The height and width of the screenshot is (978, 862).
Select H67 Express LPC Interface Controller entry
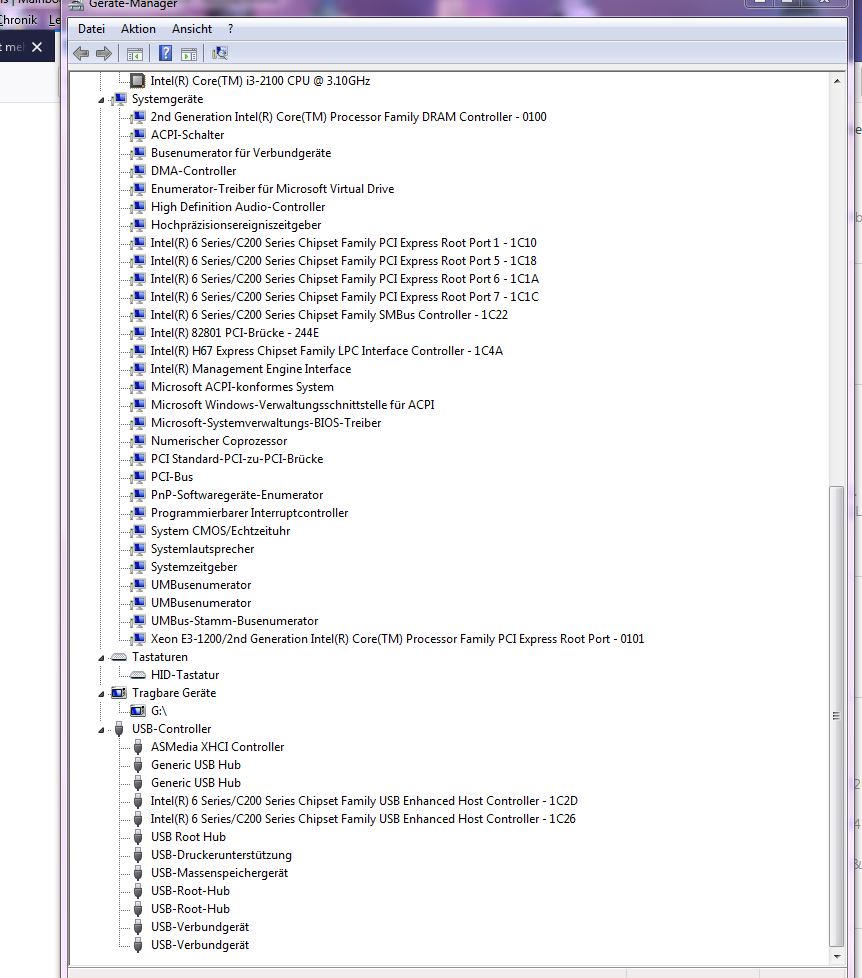[327, 351]
